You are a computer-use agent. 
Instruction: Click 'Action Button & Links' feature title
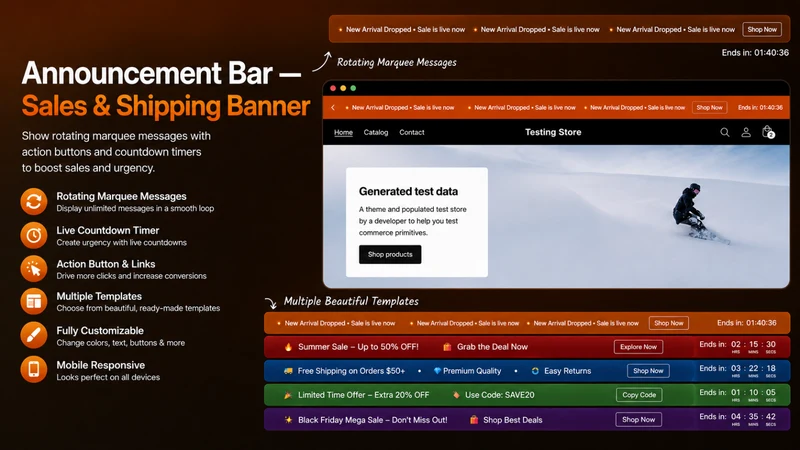click(x=106, y=264)
